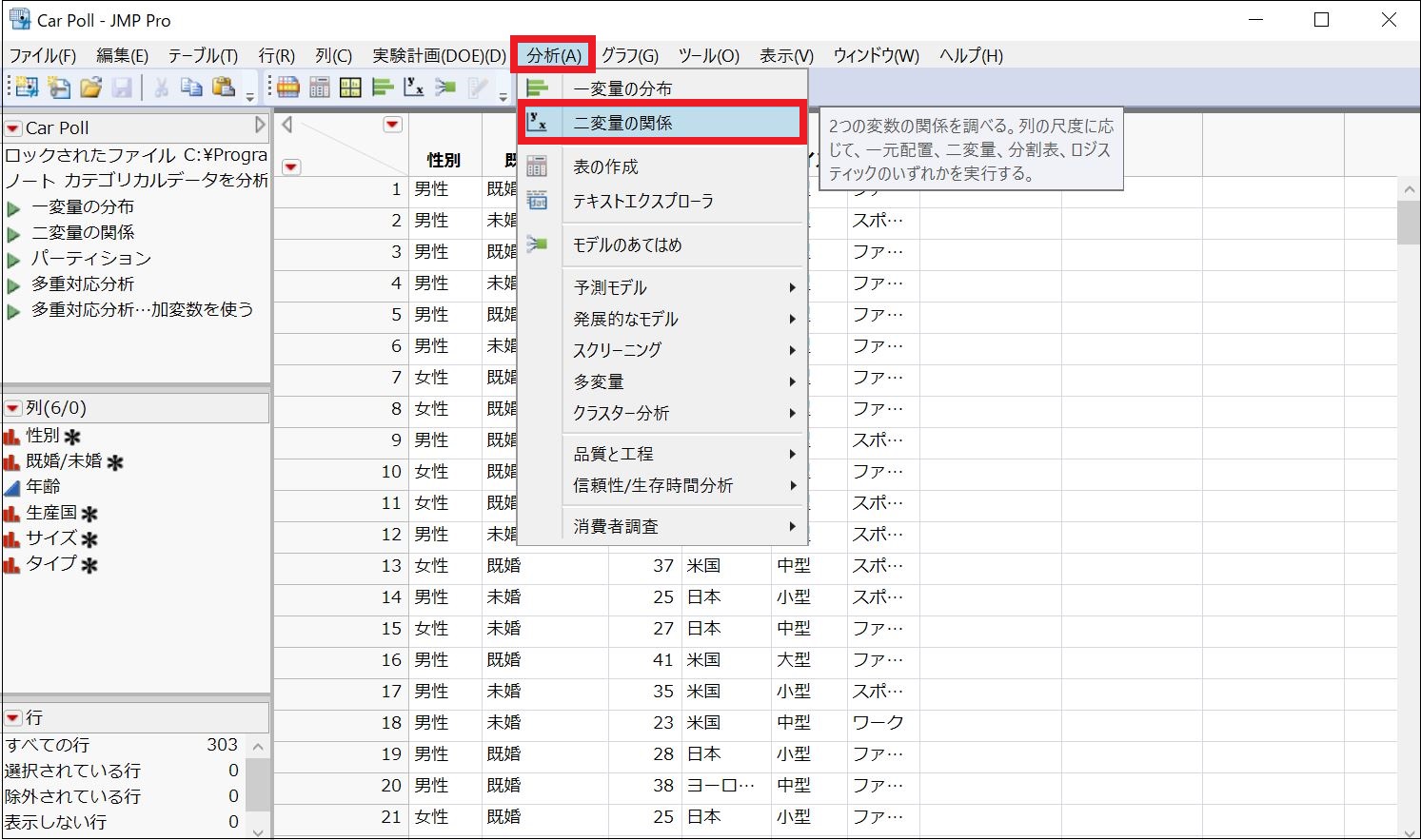Click the icon beside 一変量の分布 in menu
Screen dimensions: 1421x840
pos(537,88)
